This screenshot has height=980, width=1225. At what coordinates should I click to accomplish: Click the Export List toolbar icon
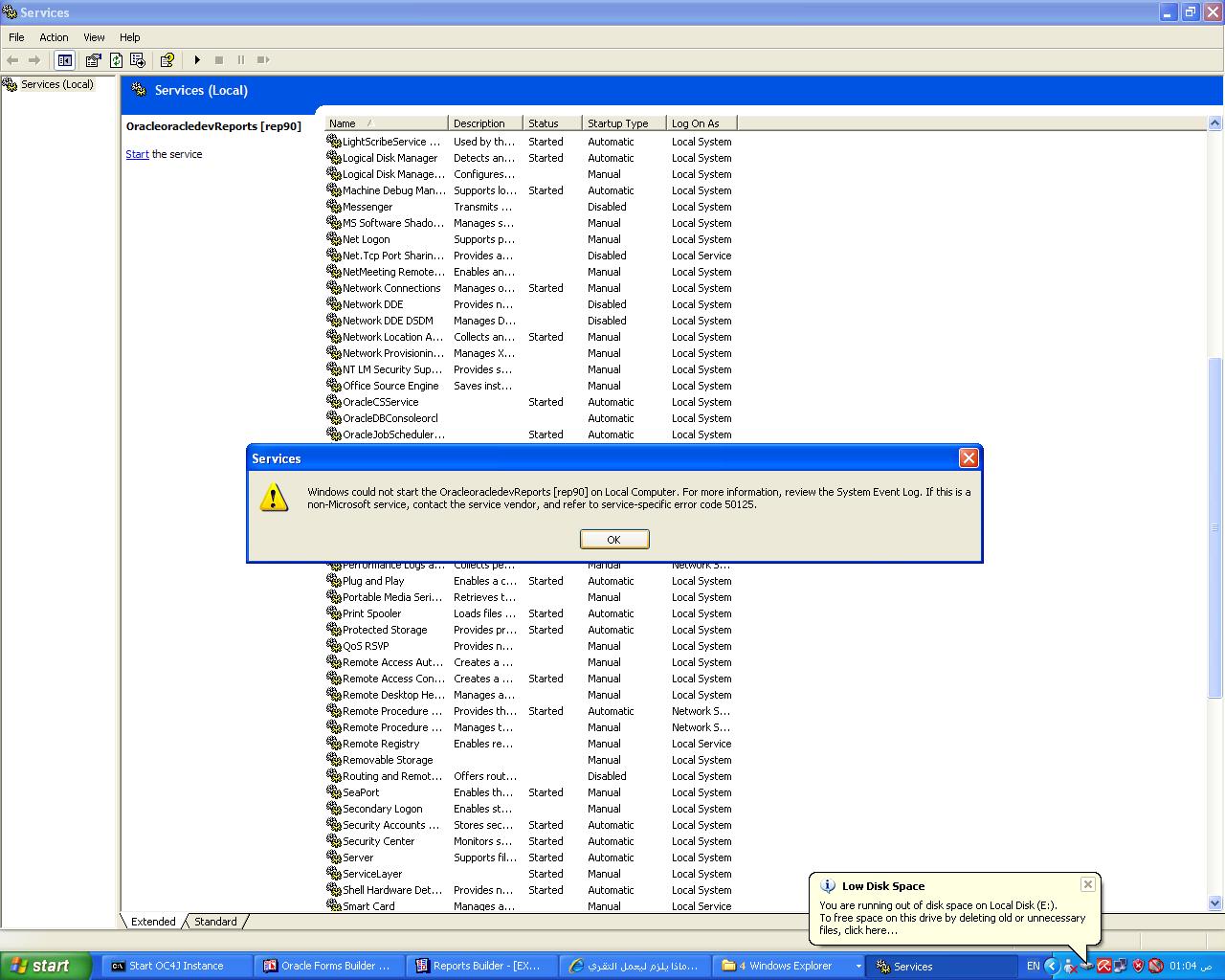(x=138, y=60)
